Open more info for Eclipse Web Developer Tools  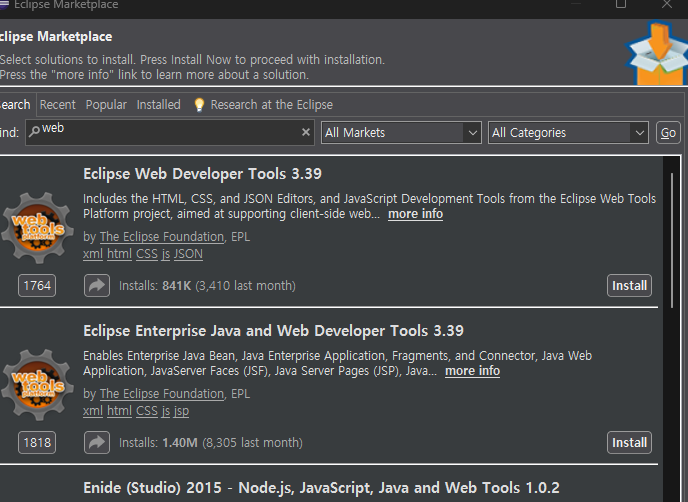pos(415,214)
